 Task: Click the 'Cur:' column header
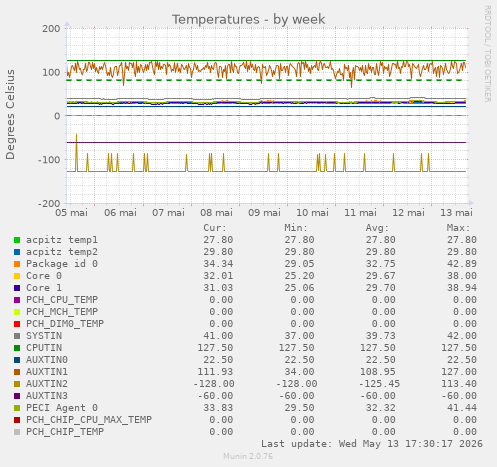click(215, 228)
